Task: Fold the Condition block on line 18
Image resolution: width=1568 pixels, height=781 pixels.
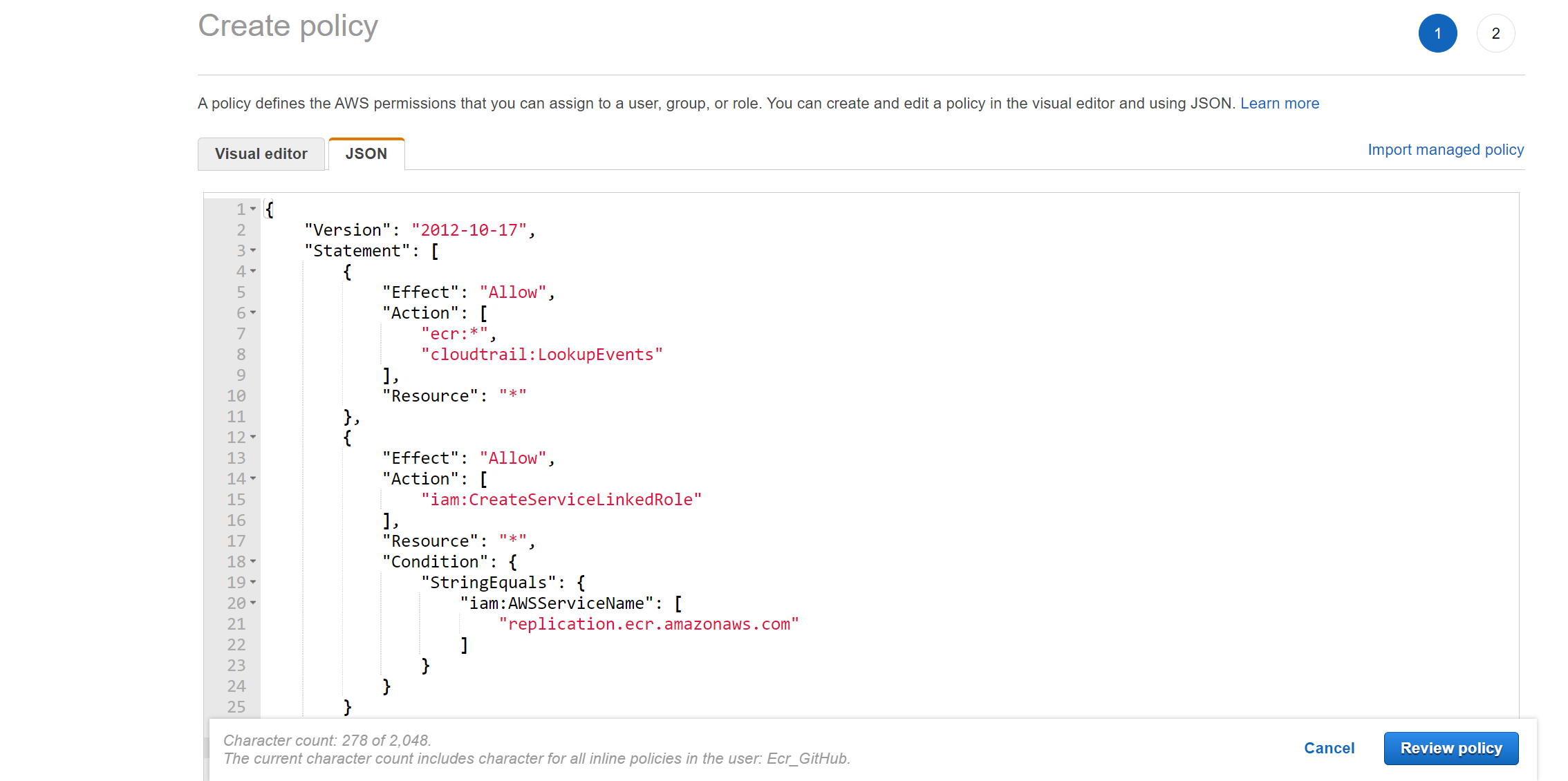Action: pos(253,561)
